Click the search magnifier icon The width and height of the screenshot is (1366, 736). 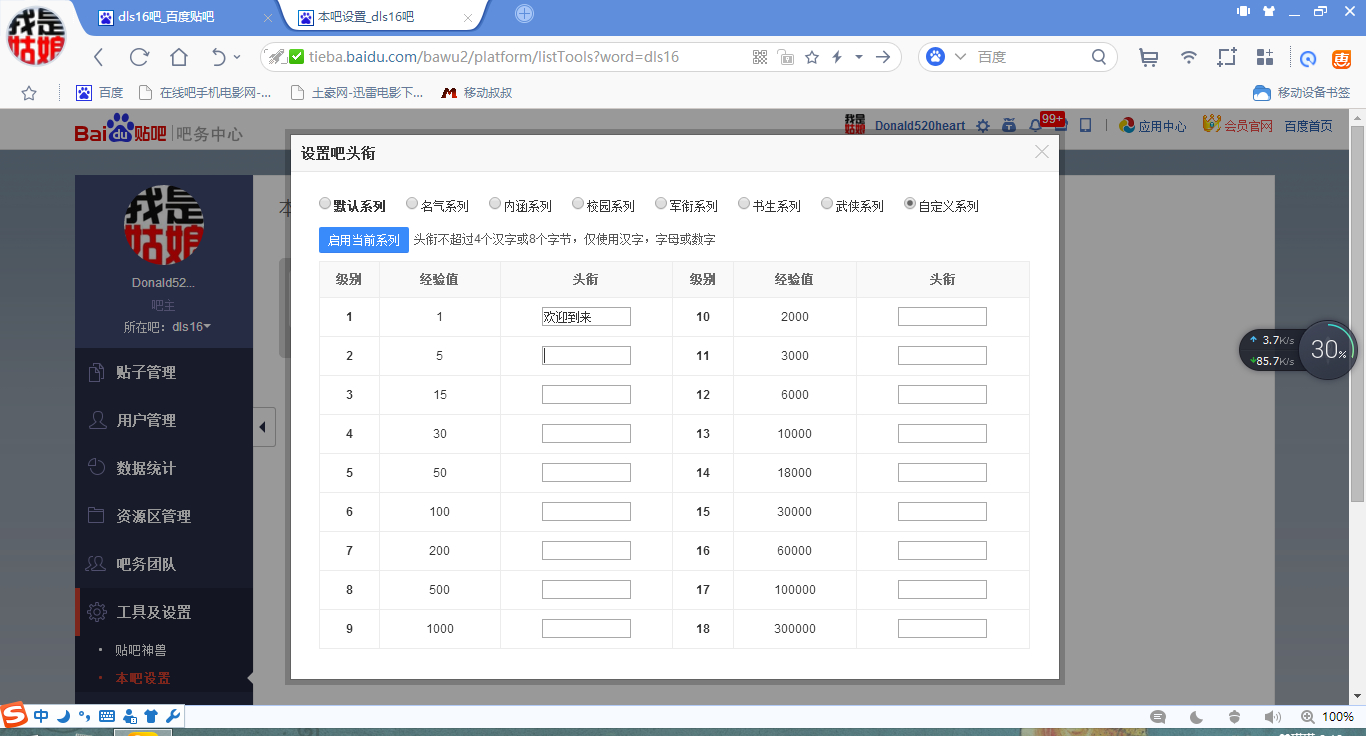1099,57
